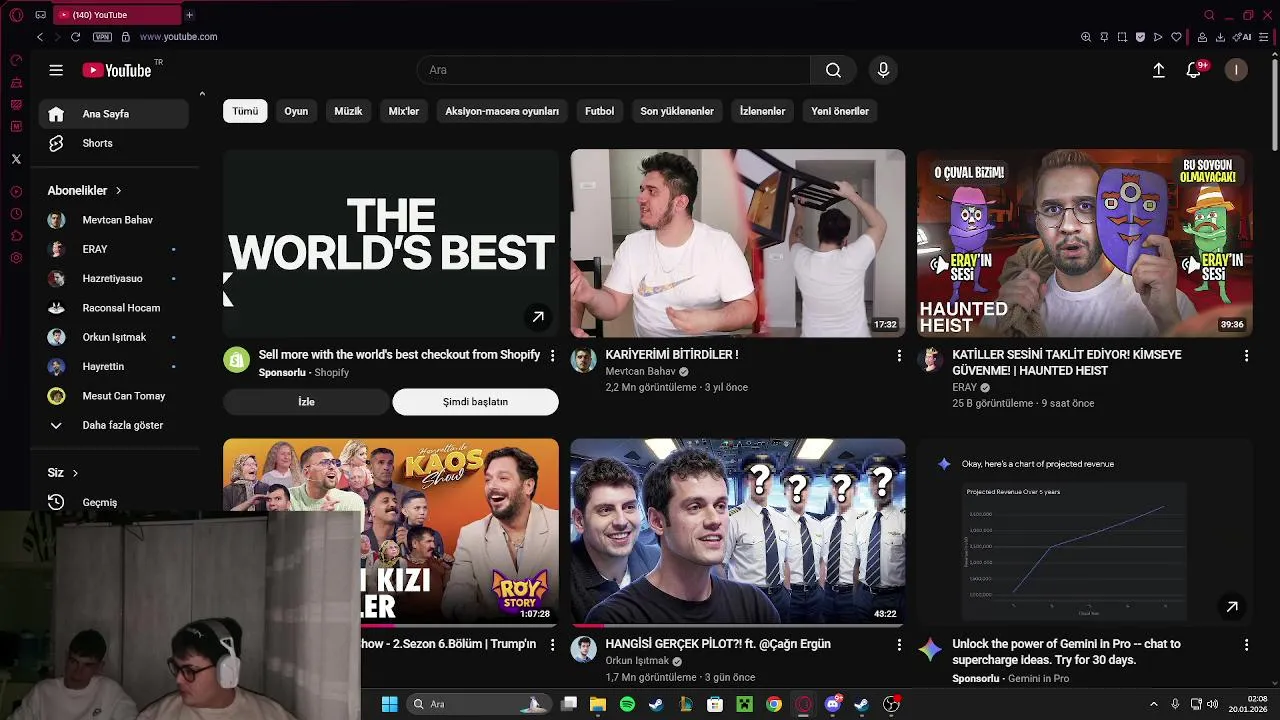Open the Create upload icon
Image resolution: width=1280 pixels, height=720 pixels.
1159,70
